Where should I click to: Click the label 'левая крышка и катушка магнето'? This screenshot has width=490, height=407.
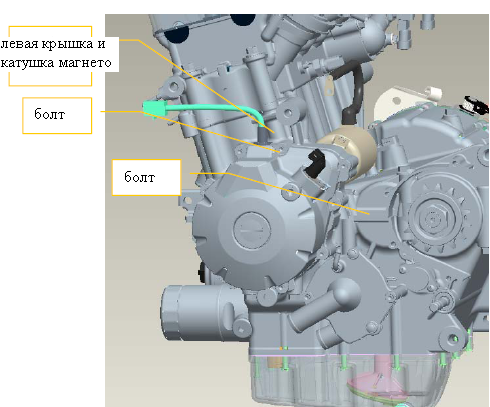(56, 54)
